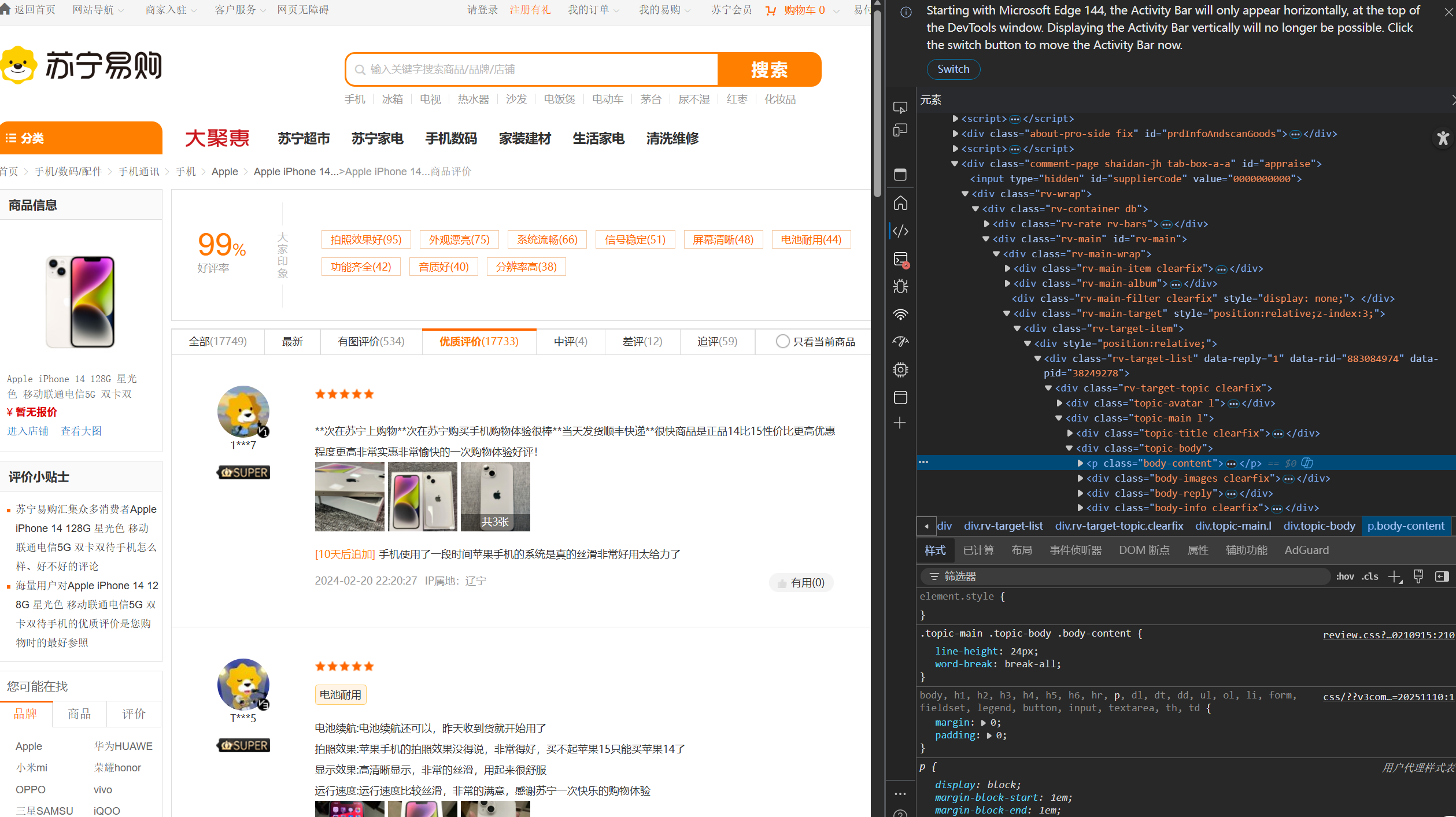
Task: Expand the body-images clearfix div node
Action: [x=1080, y=478]
